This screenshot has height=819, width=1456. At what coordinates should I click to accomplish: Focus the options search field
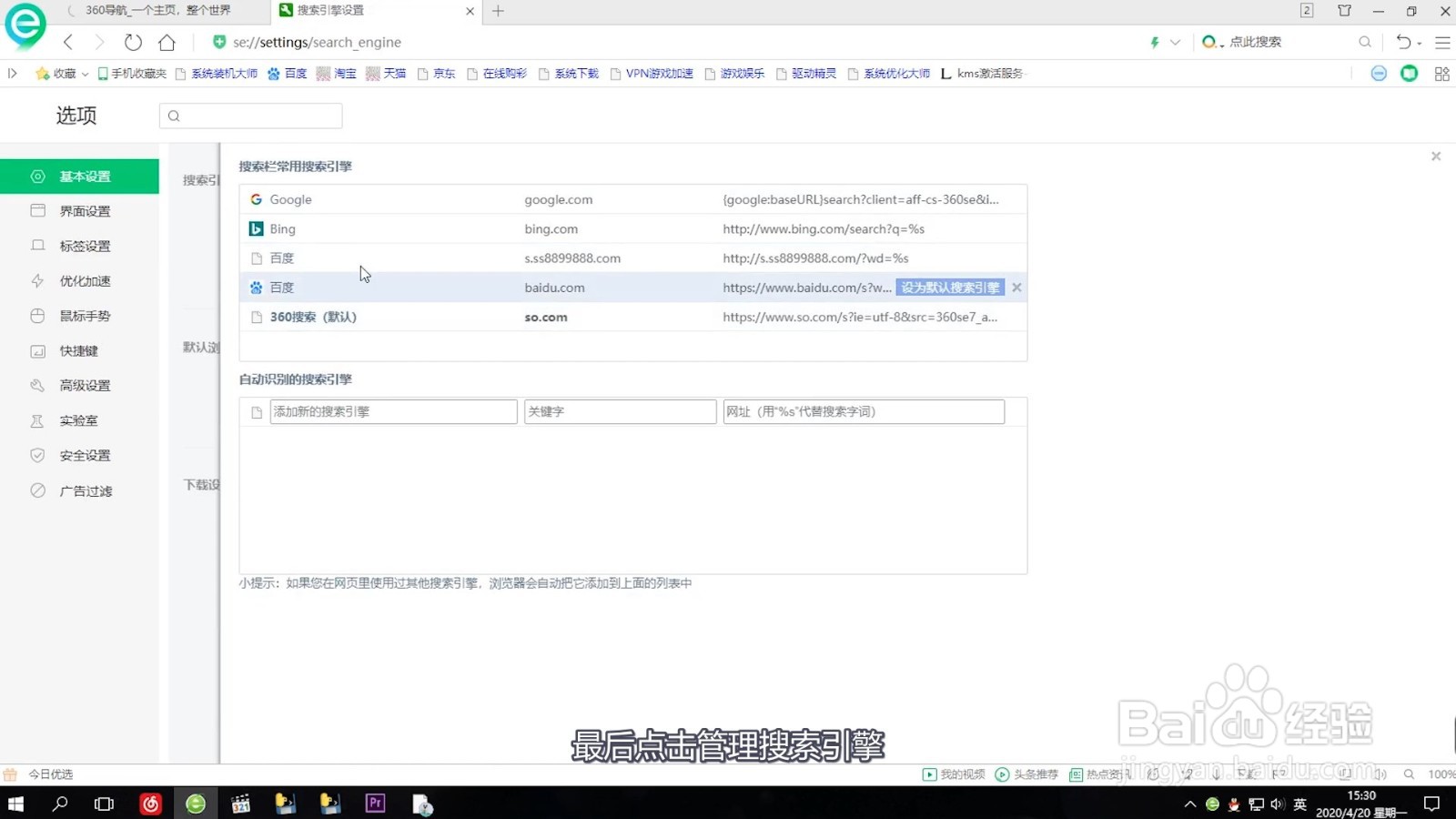tap(251, 116)
